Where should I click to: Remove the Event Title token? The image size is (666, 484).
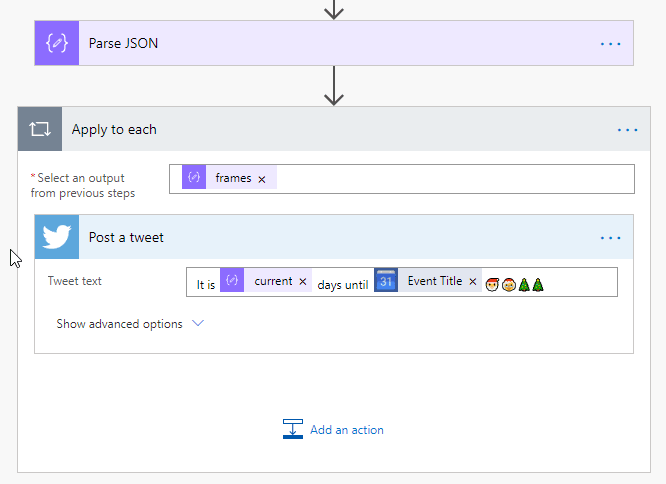click(x=473, y=281)
